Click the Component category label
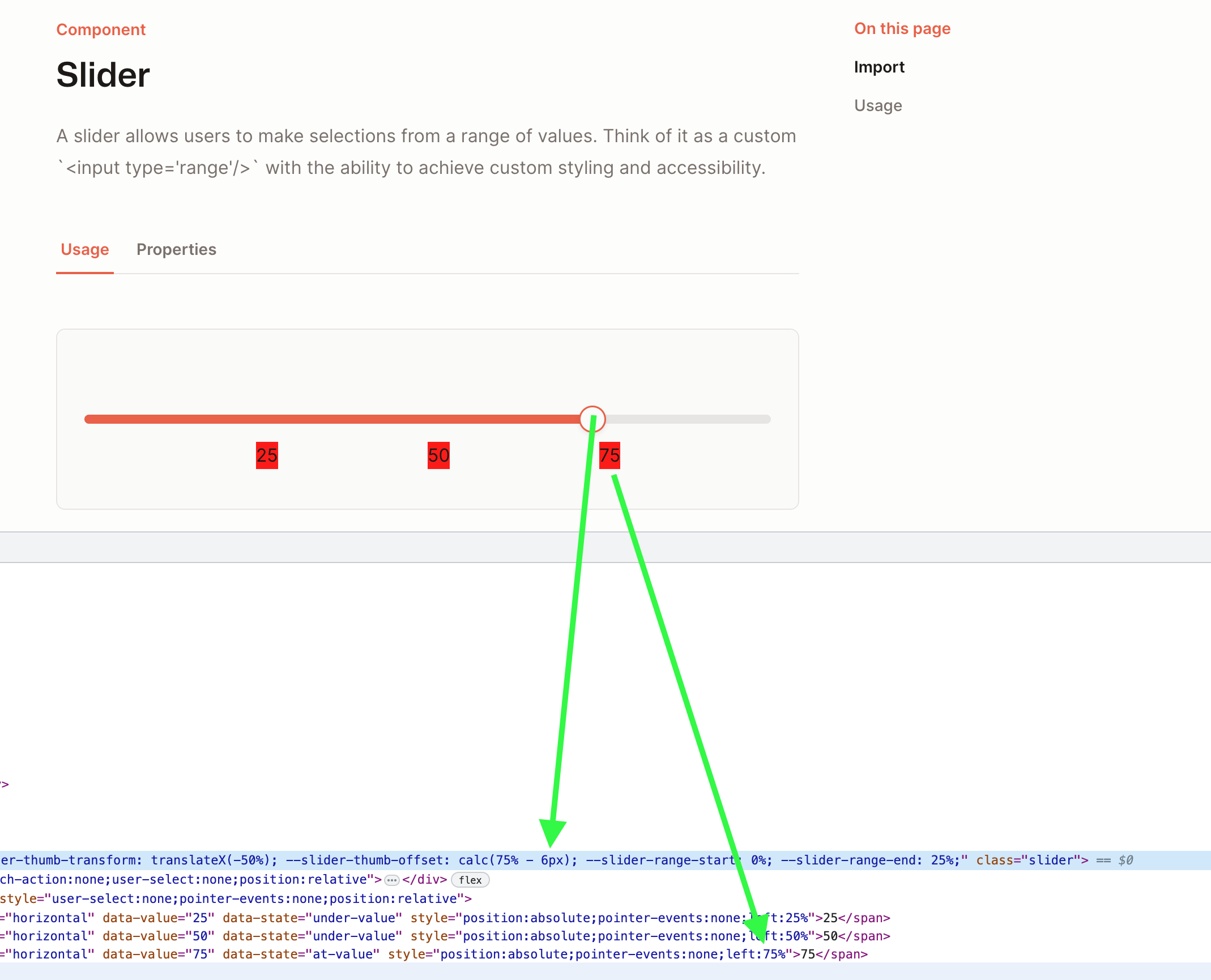 [101, 29]
